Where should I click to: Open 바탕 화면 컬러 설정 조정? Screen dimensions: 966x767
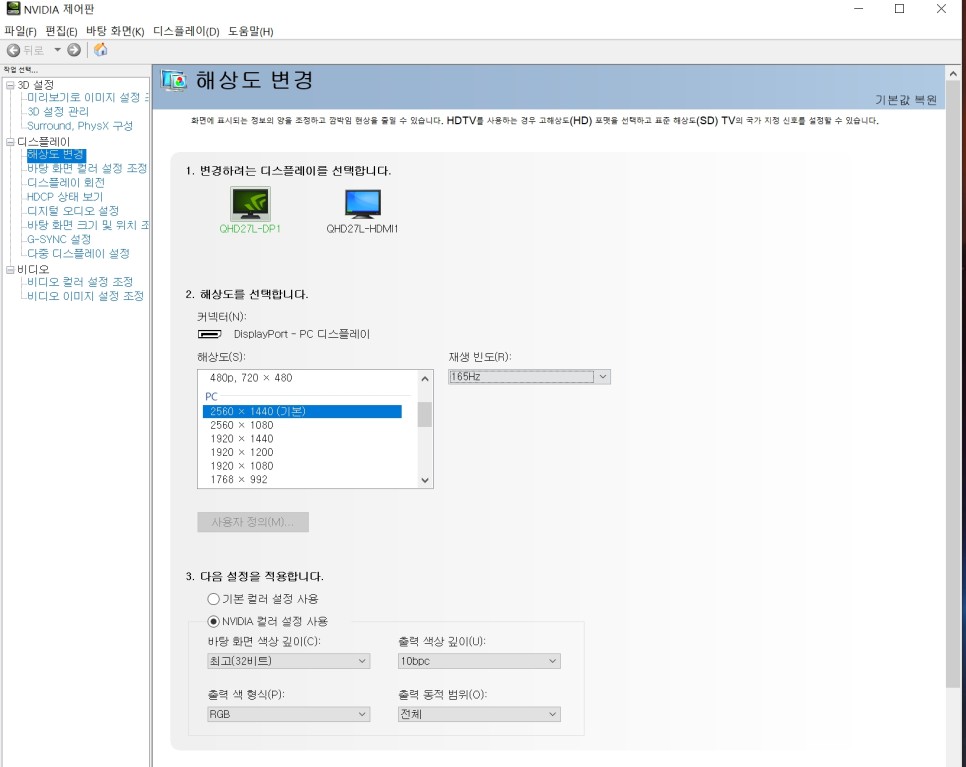(87, 168)
